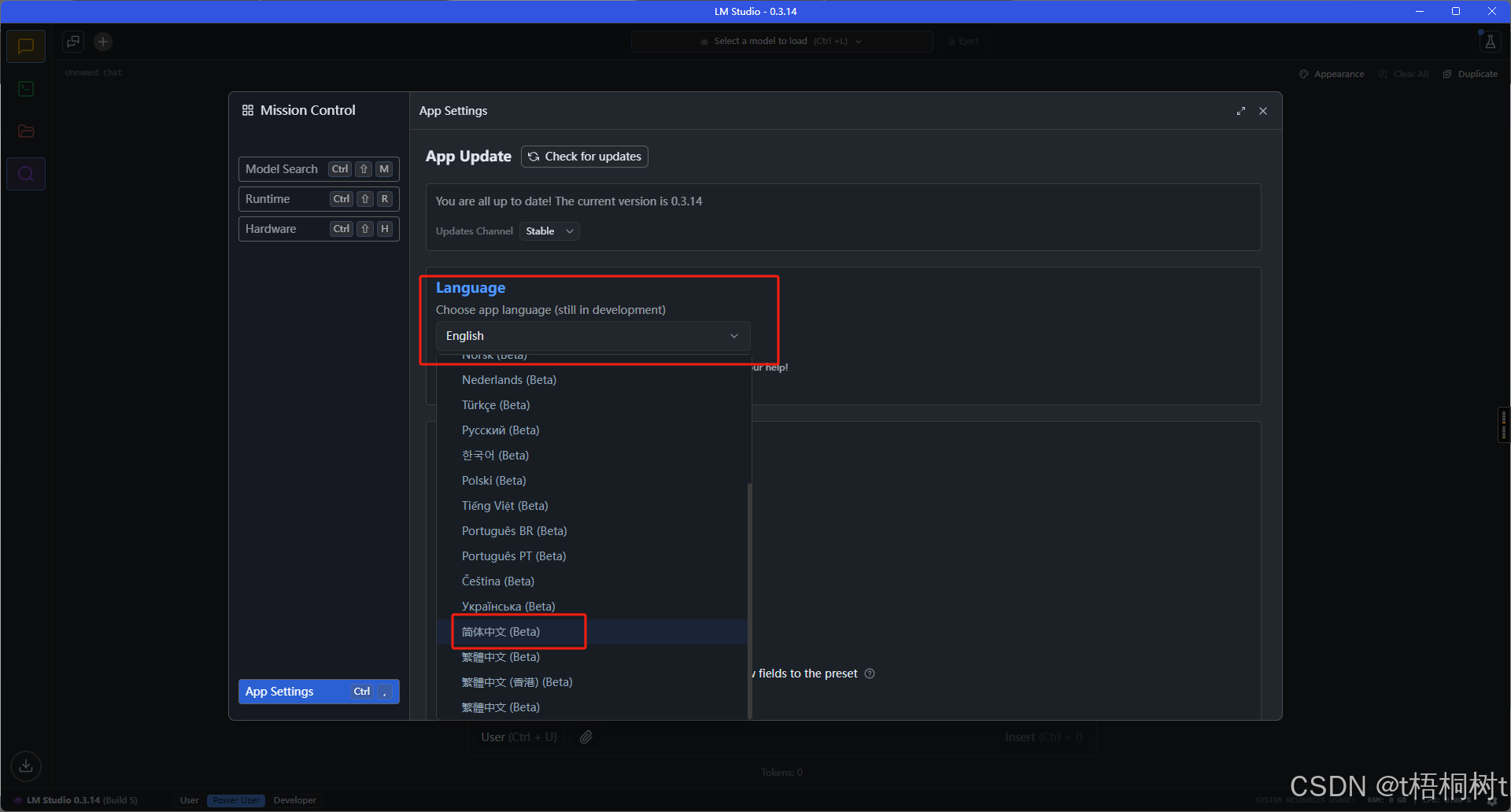
Task: Open the Chat view from sidebar
Action: tap(26, 46)
